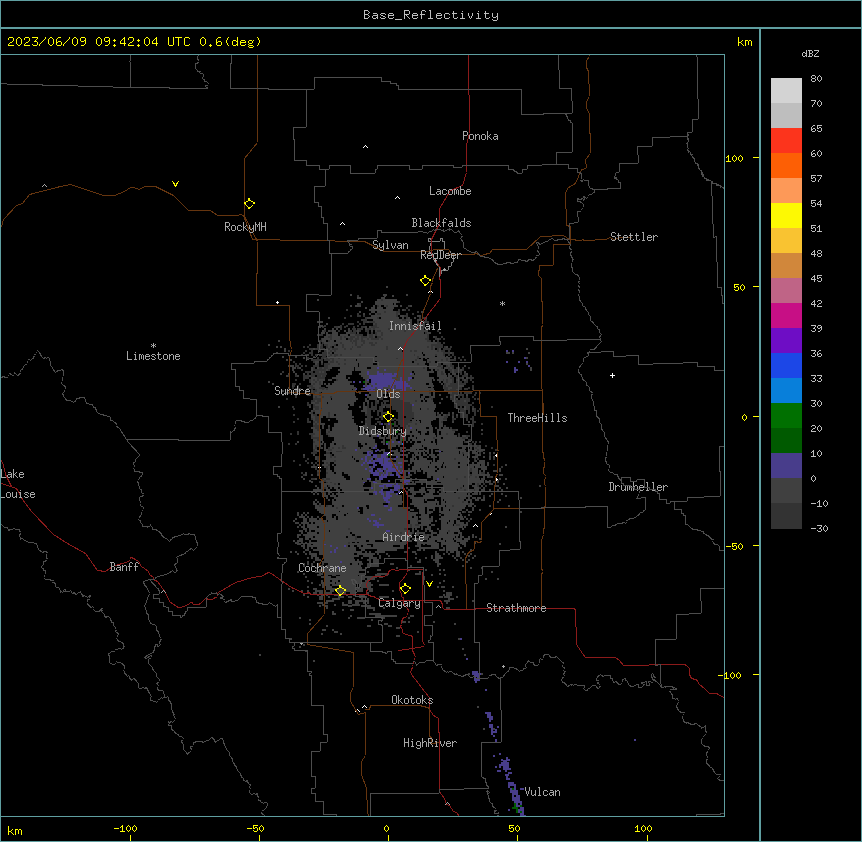Click the Ponoka city label
This screenshot has height=842, width=862.
(x=480, y=136)
